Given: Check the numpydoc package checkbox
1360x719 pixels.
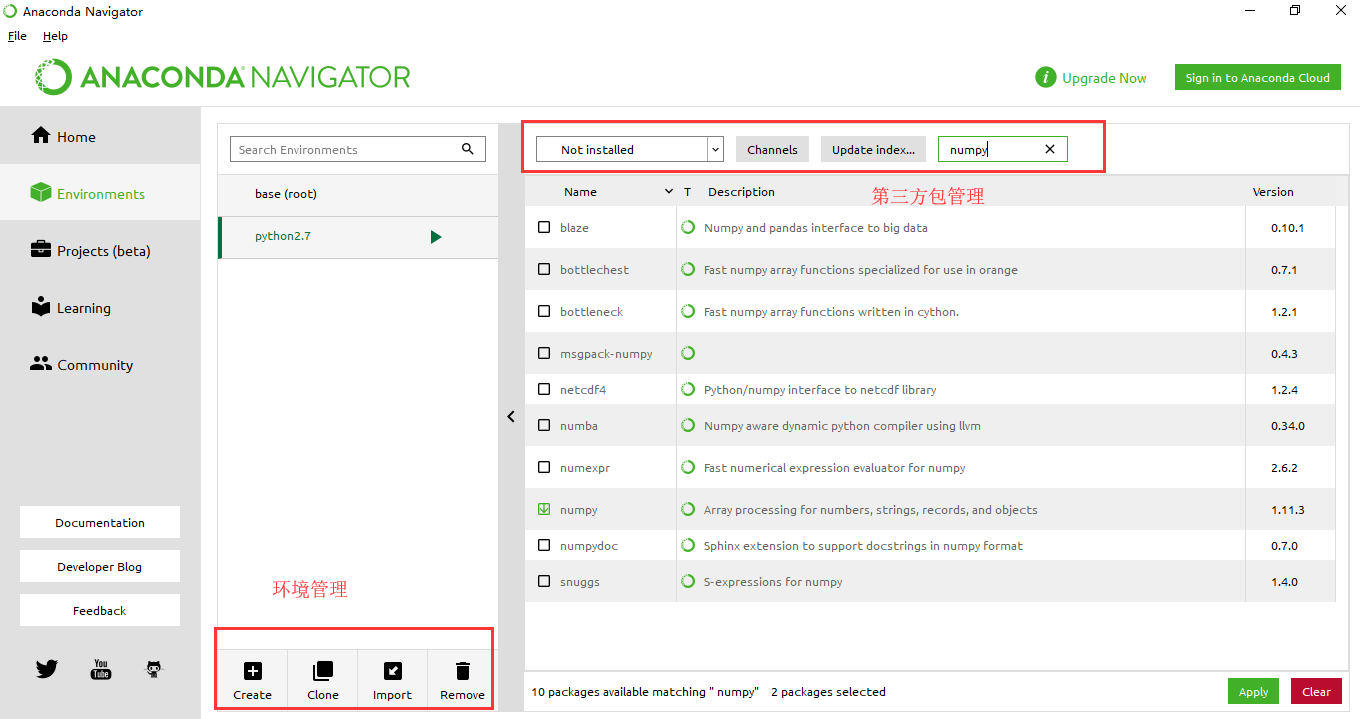Looking at the screenshot, I should (x=544, y=545).
